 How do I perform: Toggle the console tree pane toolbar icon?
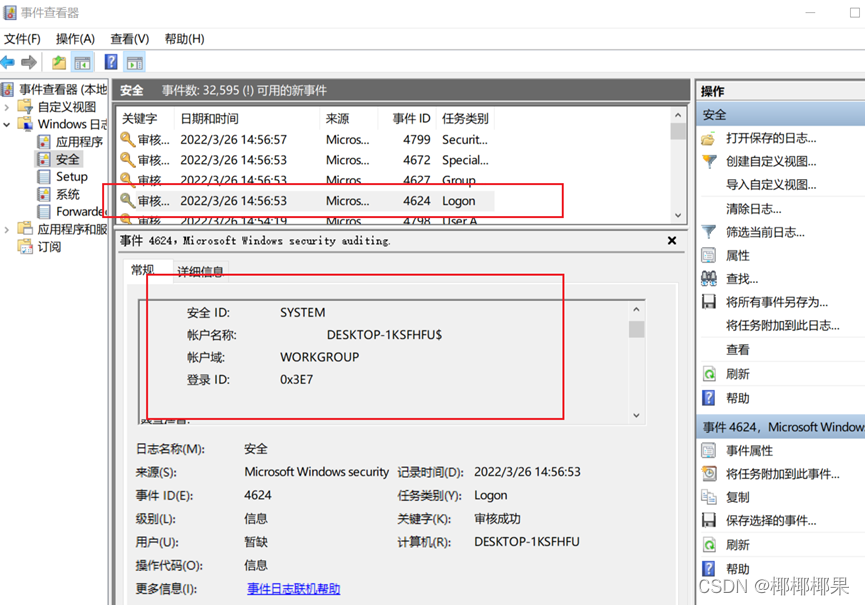[x=83, y=62]
